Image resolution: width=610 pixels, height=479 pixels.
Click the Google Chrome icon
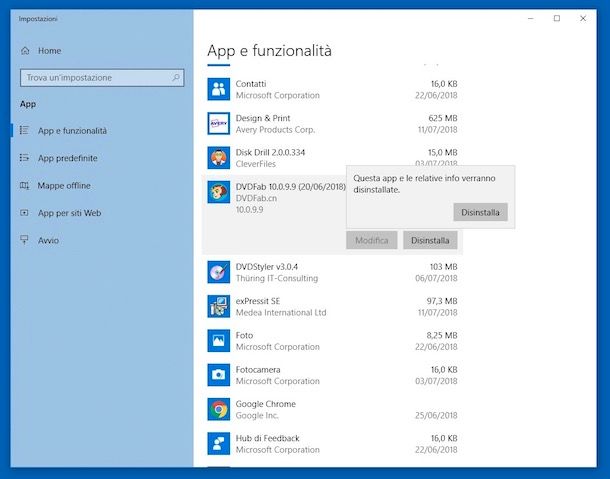(219, 409)
